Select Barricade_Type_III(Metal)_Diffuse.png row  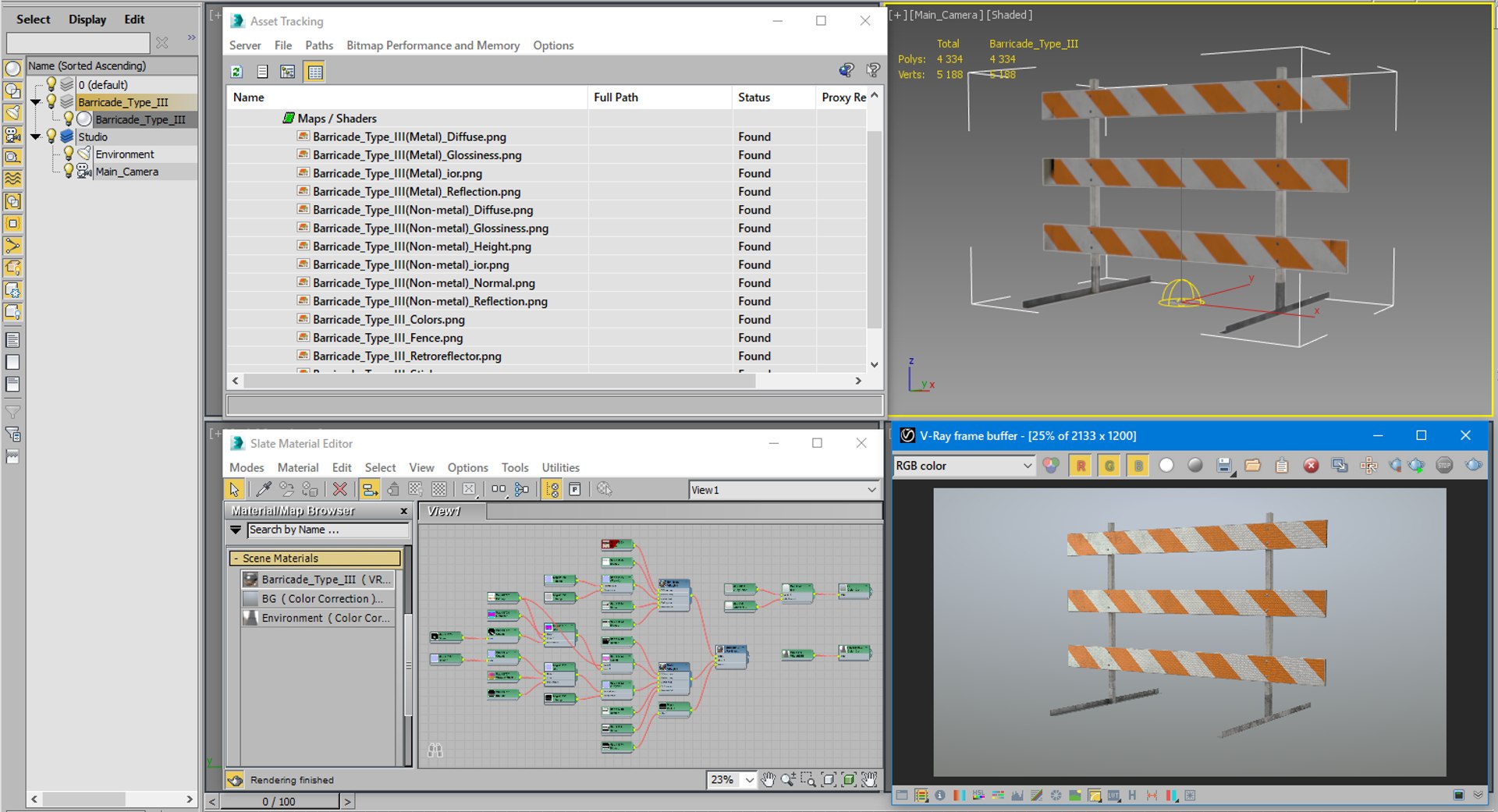[546, 137]
